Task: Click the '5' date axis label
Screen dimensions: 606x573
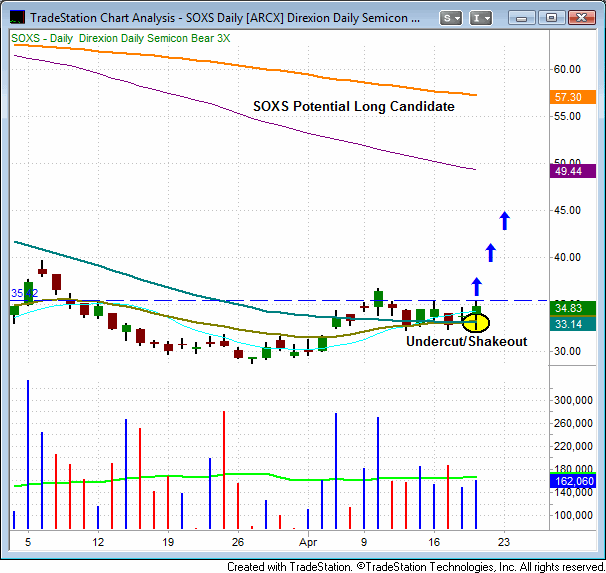Action: (x=28, y=542)
